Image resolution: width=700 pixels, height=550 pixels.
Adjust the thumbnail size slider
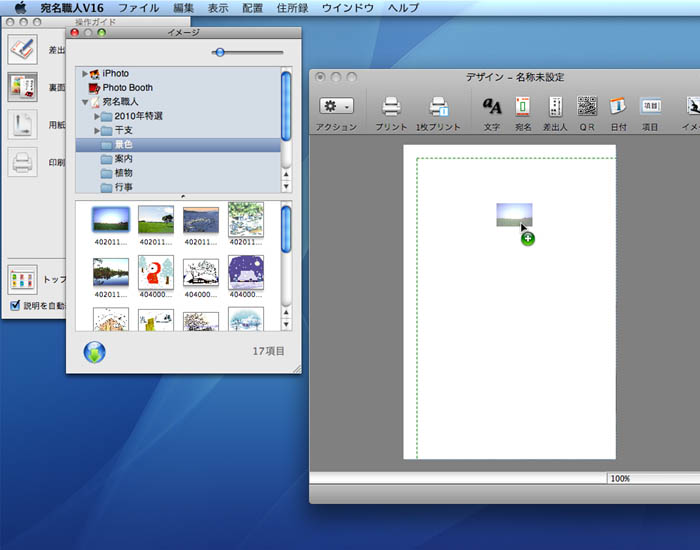[220, 52]
